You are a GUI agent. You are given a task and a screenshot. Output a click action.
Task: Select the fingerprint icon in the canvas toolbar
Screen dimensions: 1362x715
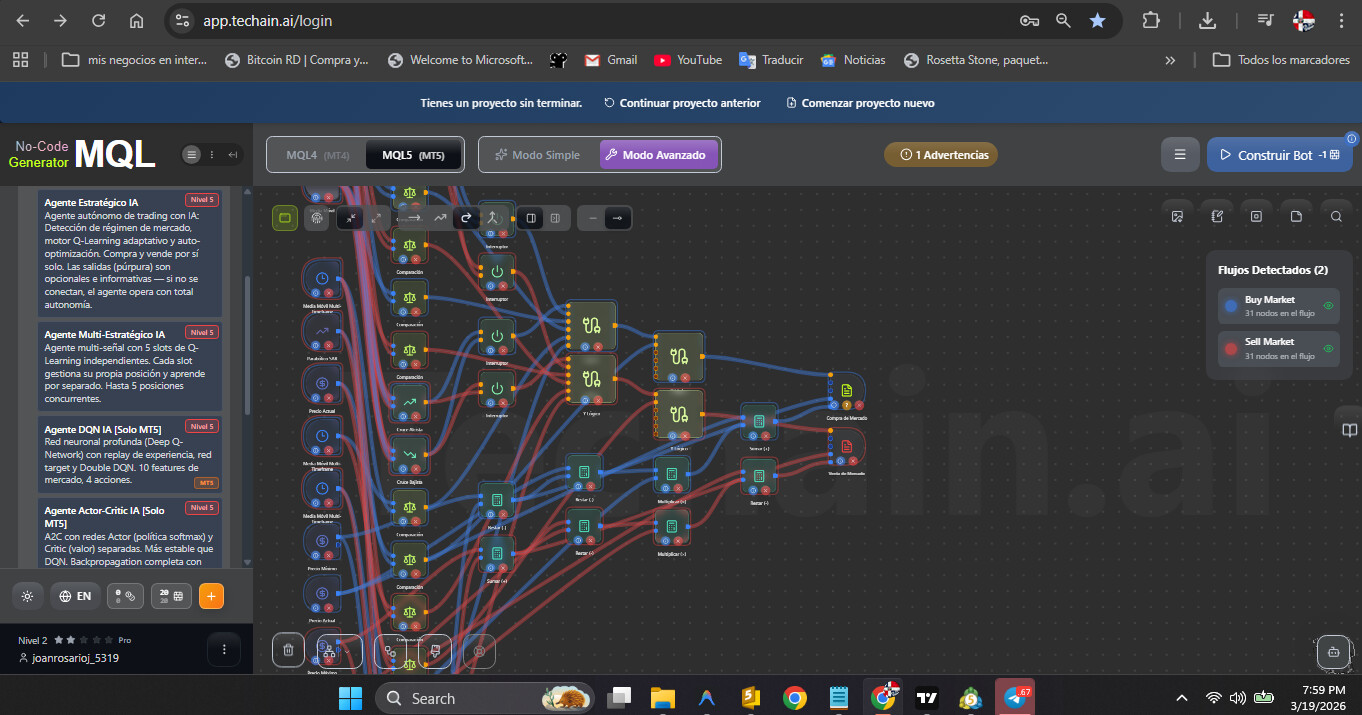click(x=317, y=217)
